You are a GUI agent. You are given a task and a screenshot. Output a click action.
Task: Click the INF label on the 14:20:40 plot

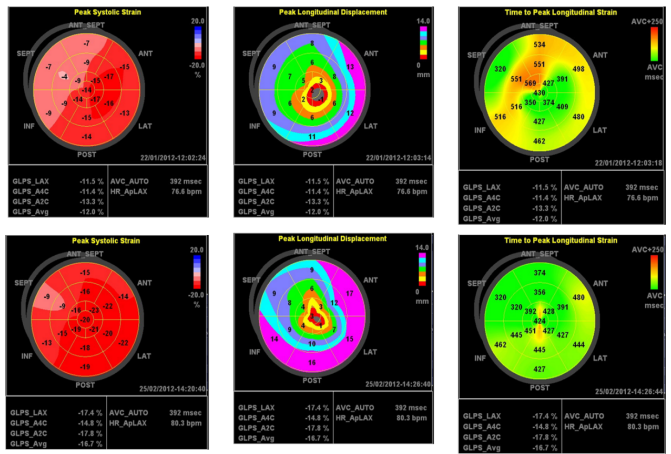[27, 356]
